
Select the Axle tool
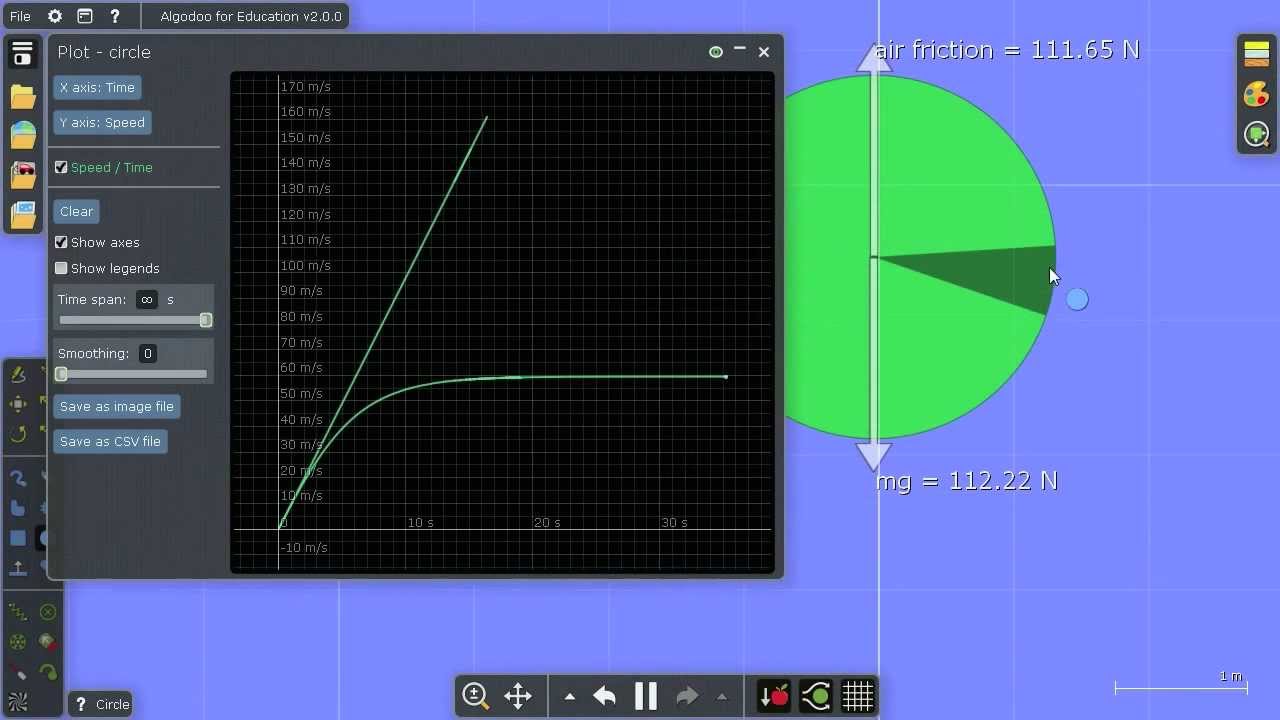click(x=18, y=642)
